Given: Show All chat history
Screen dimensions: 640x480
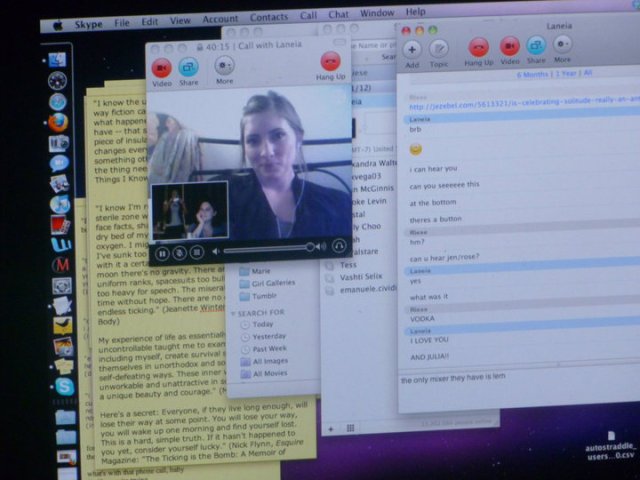Looking at the screenshot, I should tap(588, 73).
